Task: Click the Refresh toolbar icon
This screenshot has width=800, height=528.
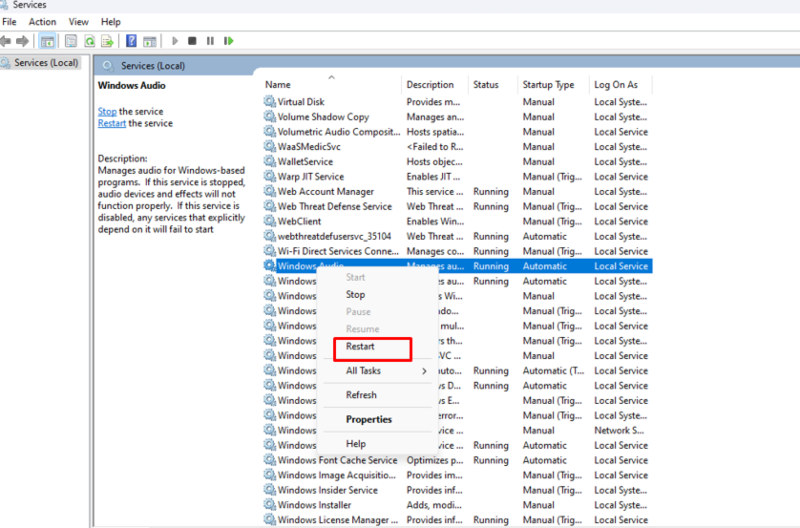Action: click(x=90, y=41)
